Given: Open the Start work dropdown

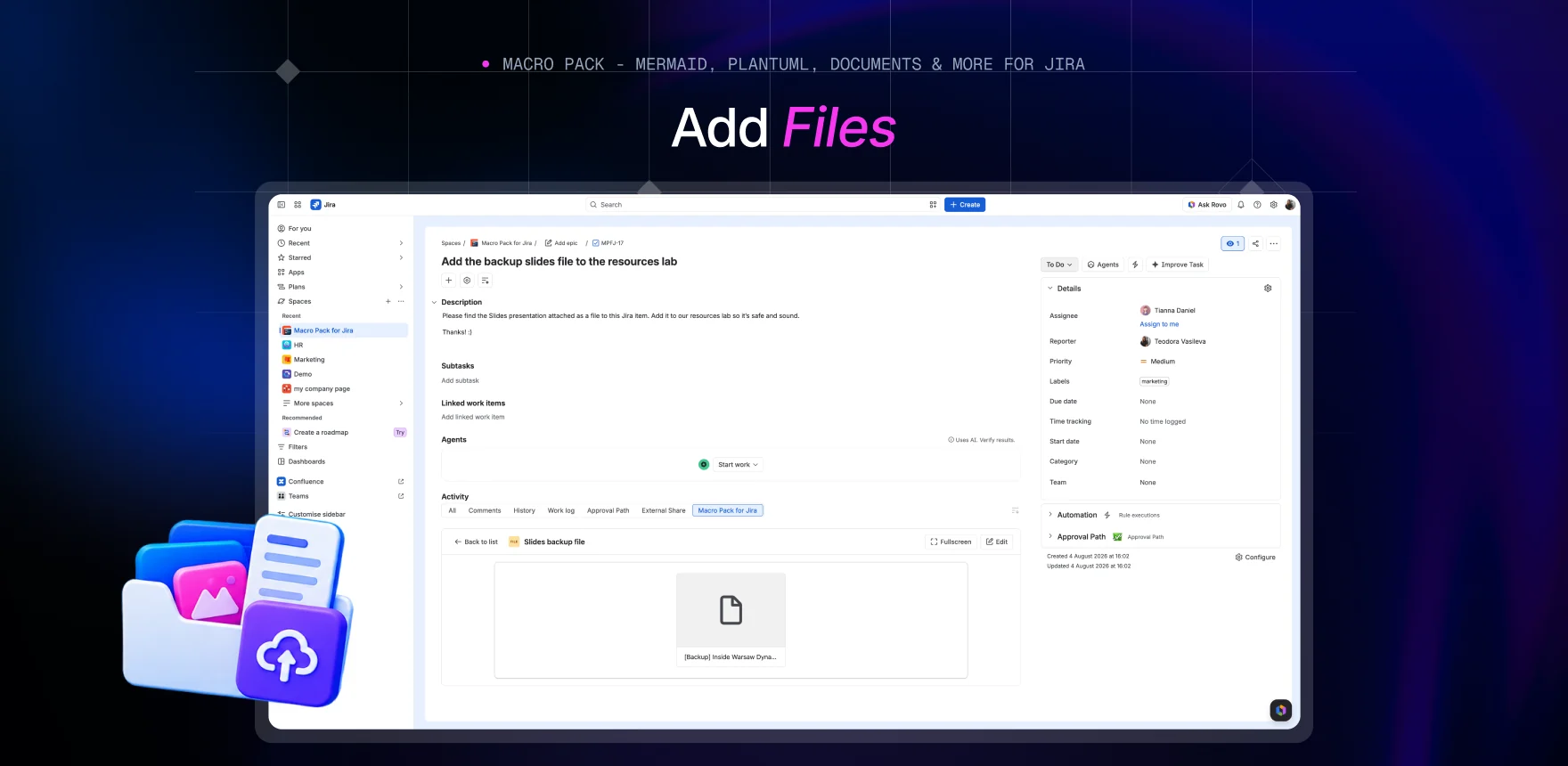Looking at the screenshot, I should (x=738, y=465).
